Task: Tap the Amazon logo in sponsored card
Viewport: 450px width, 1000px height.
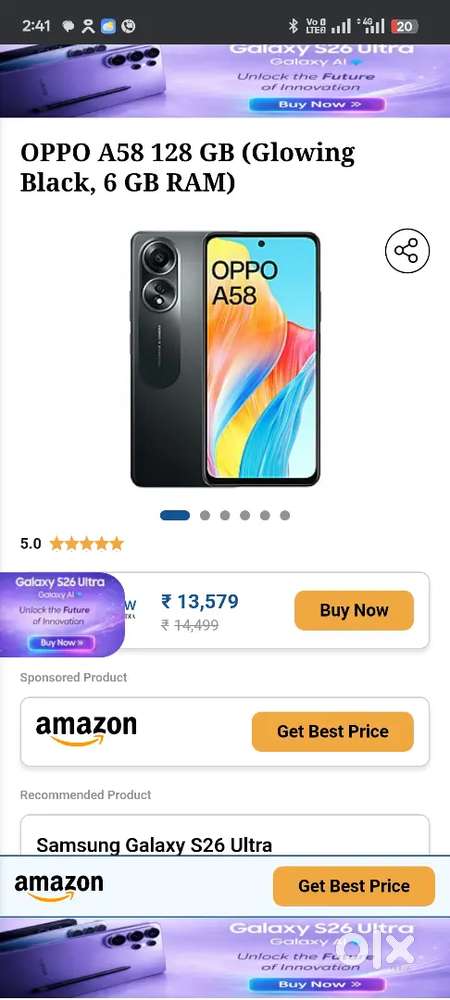Action: (x=86, y=731)
